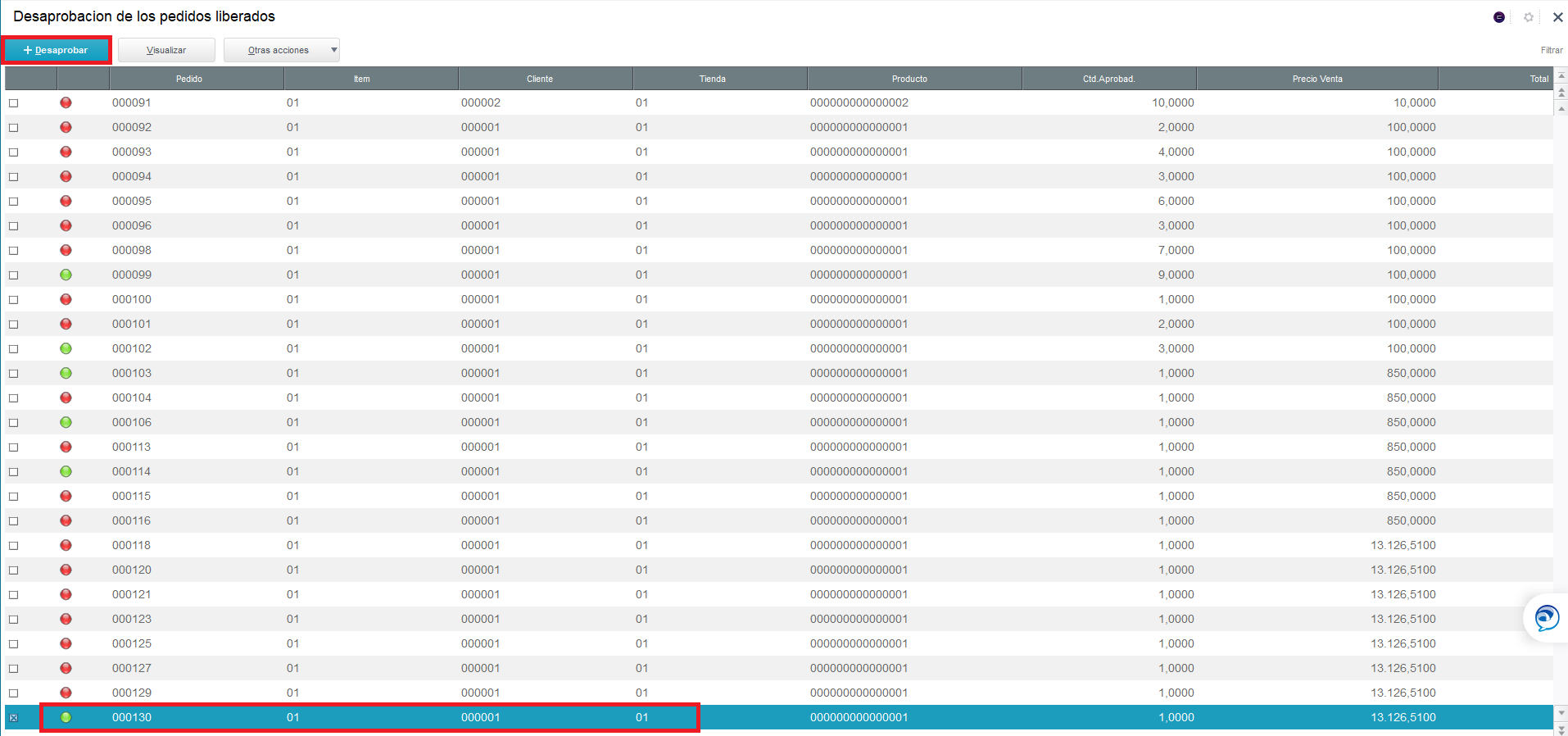The height and width of the screenshot is (736, 1568).
Task: Check the box for pedido 000120
Action: (13, 570)
